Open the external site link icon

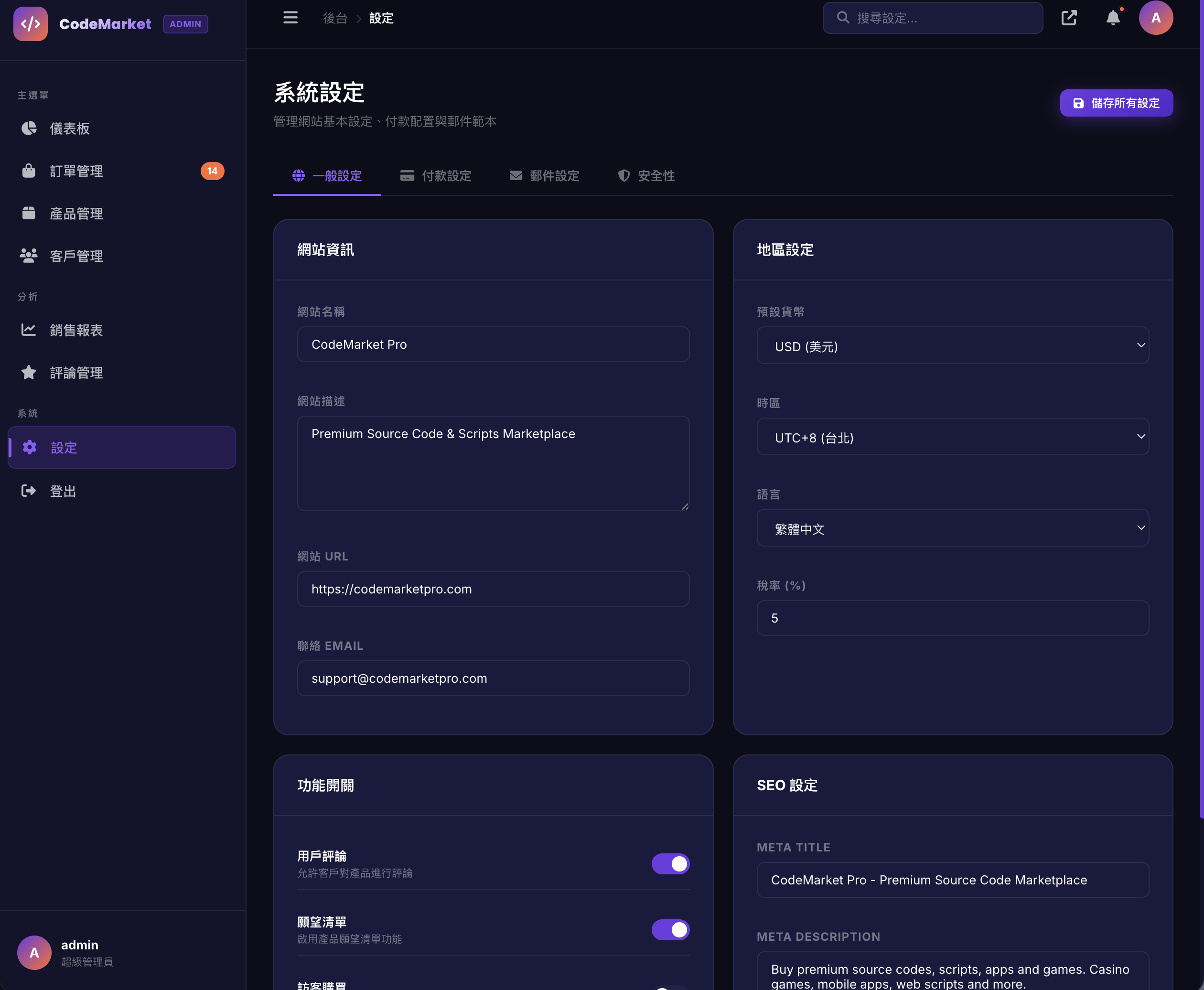(1069, 18)
